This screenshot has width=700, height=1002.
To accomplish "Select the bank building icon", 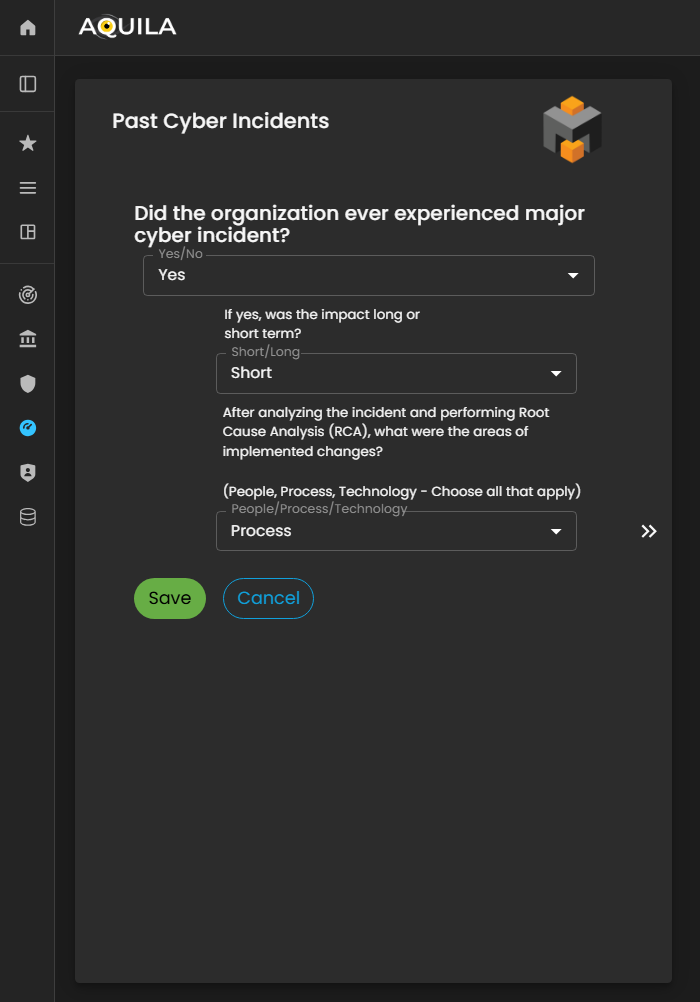I will (28, 340).
